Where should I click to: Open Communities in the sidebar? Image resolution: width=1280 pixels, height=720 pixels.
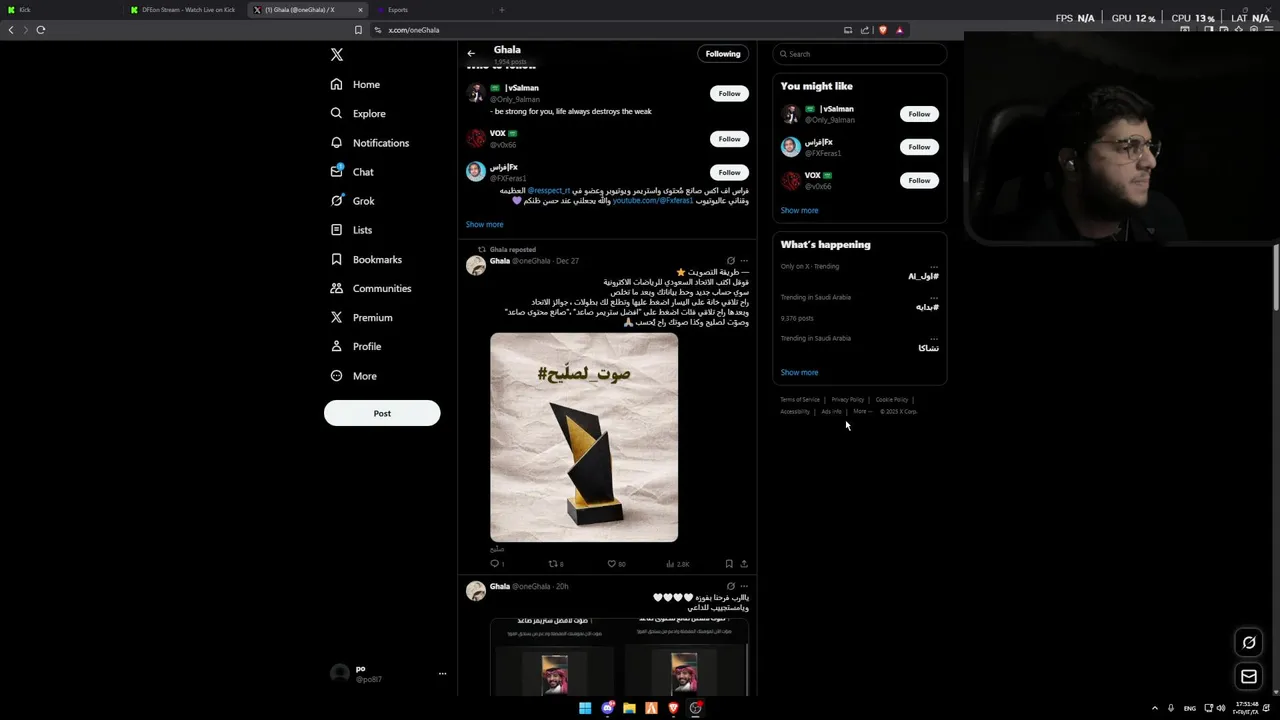tap(370, 288)
